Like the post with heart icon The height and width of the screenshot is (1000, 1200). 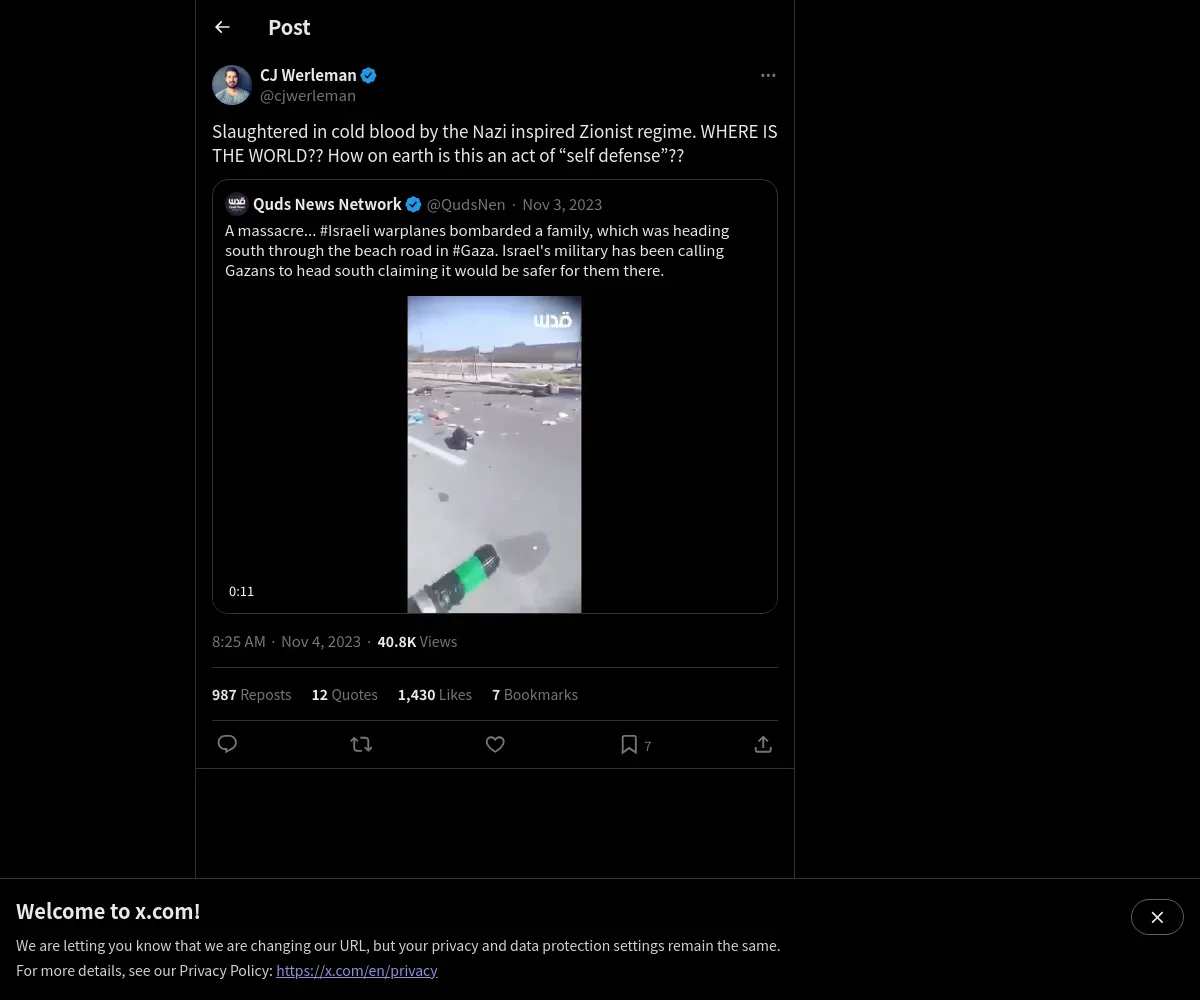495,744
